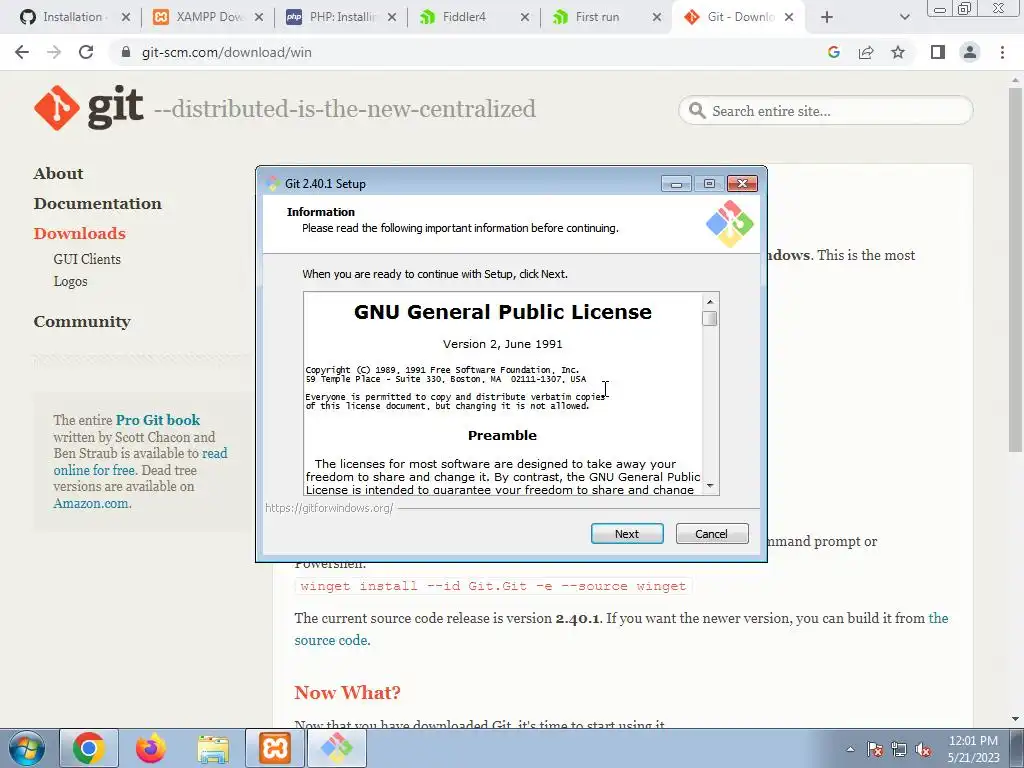The image size is (1024, 768).
Task: Open the Windows Start menu
Action: point(27,748)
